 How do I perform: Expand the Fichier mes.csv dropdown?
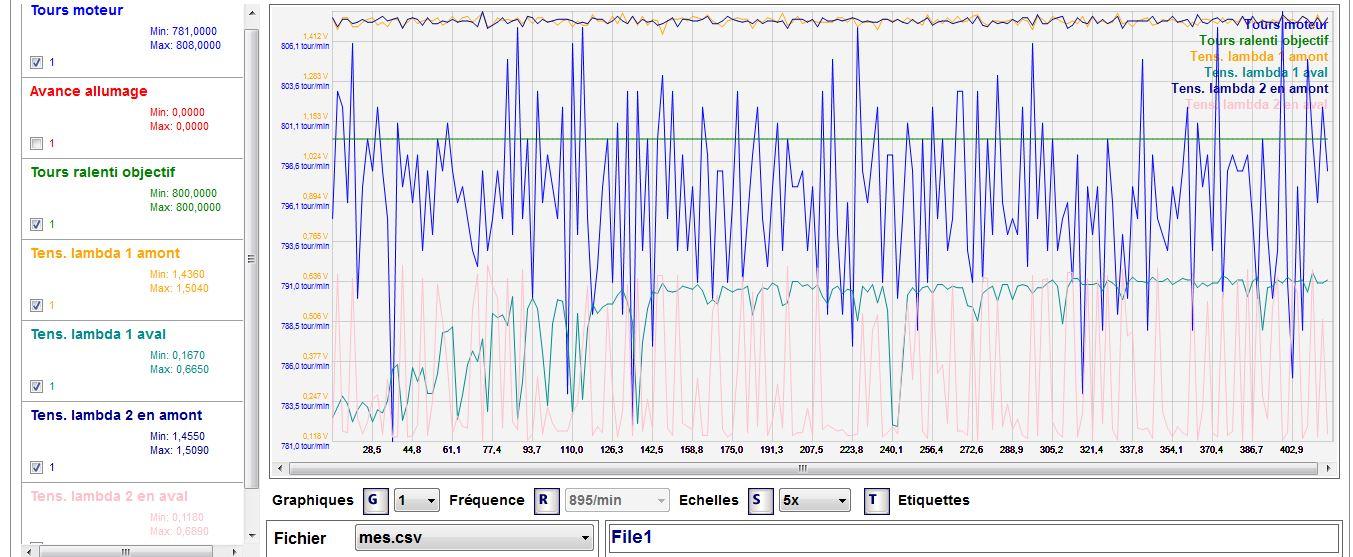tap(475, 538)
